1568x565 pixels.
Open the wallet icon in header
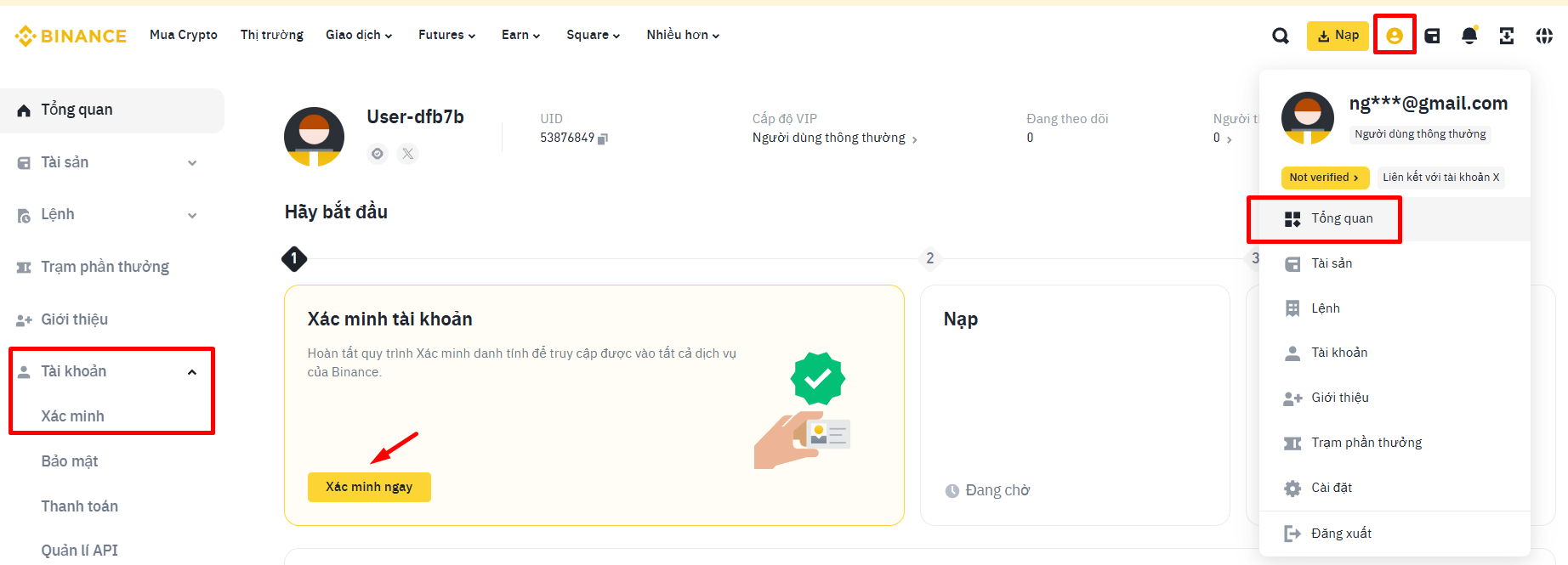(x=1432, y=36)
